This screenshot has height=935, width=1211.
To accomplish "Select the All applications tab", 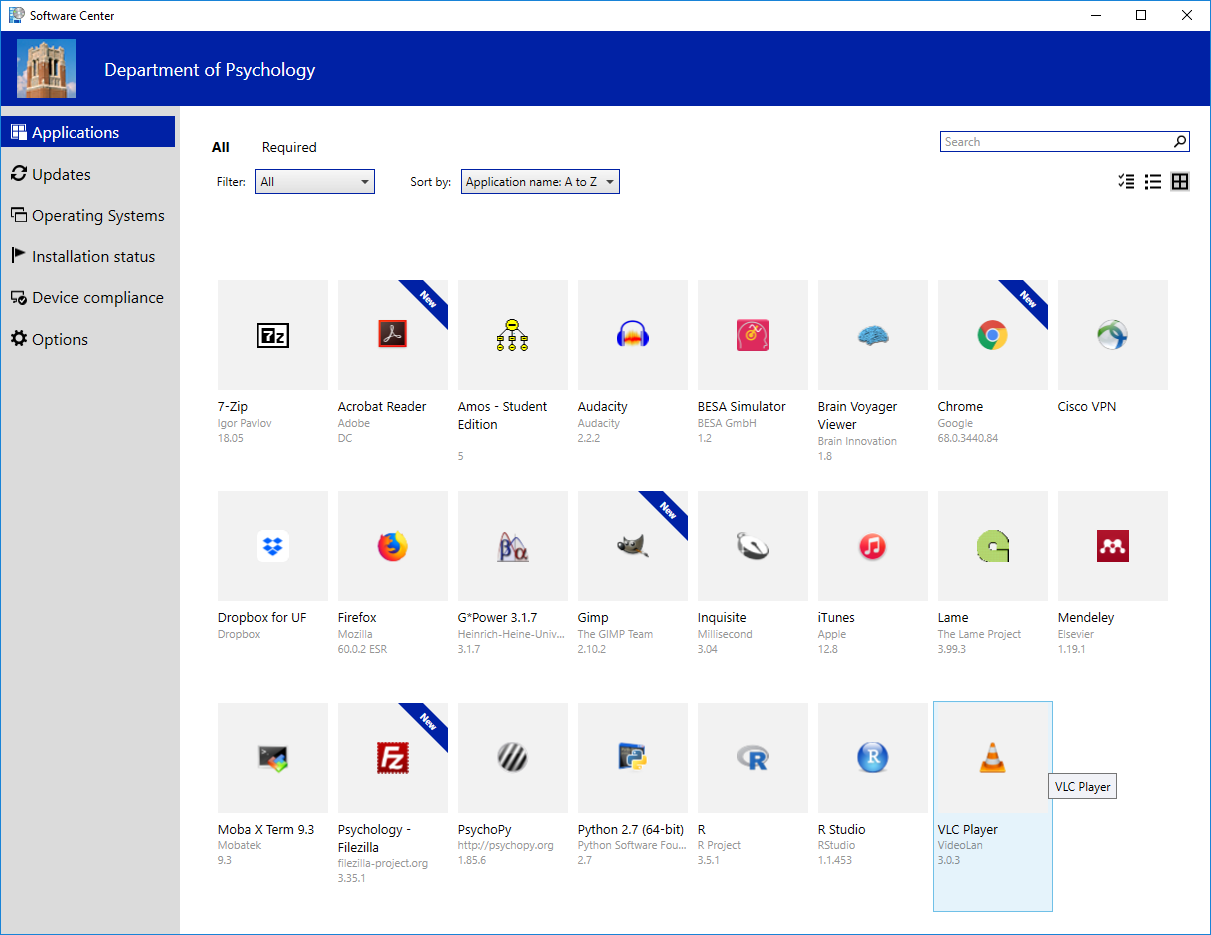I will (221, 147).
